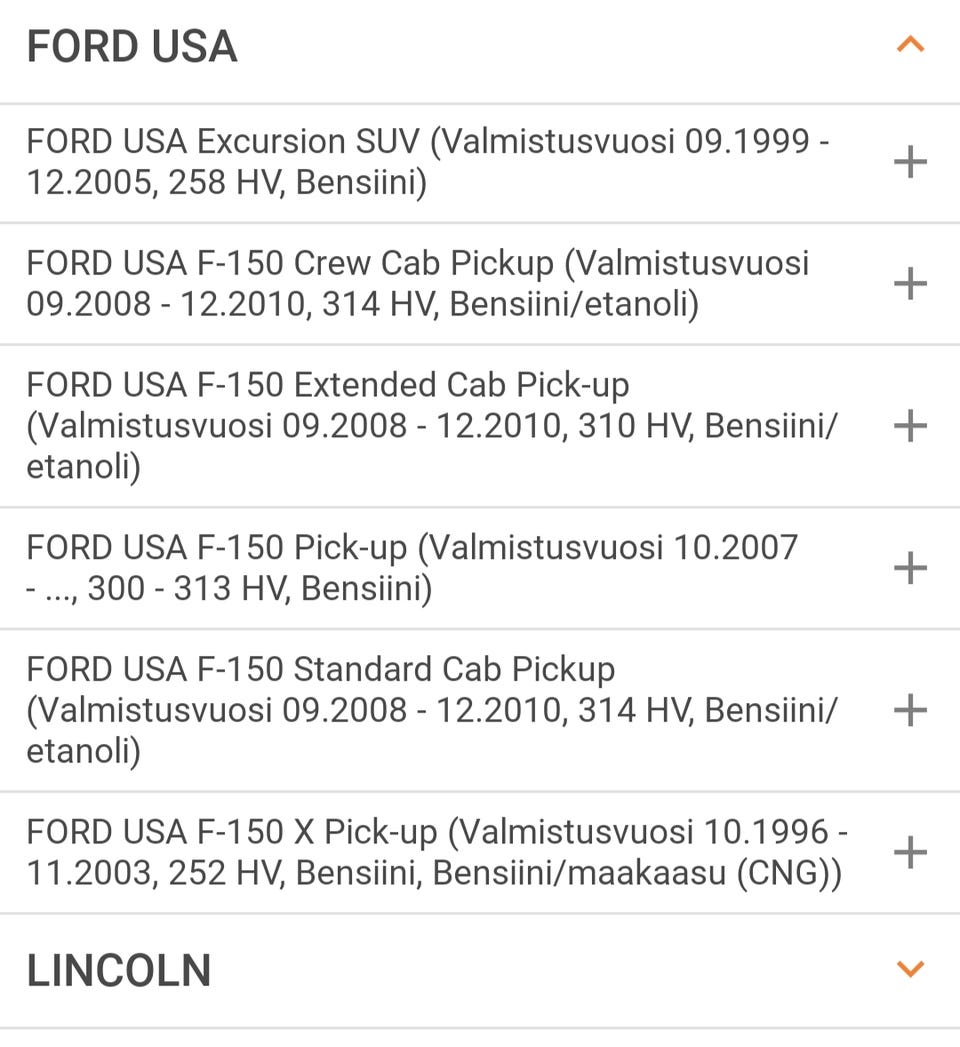Screen dimensions: 960x1047
Task: Tap the F-150 Extended Cab Pick-up text
Action: coord(328,386)
